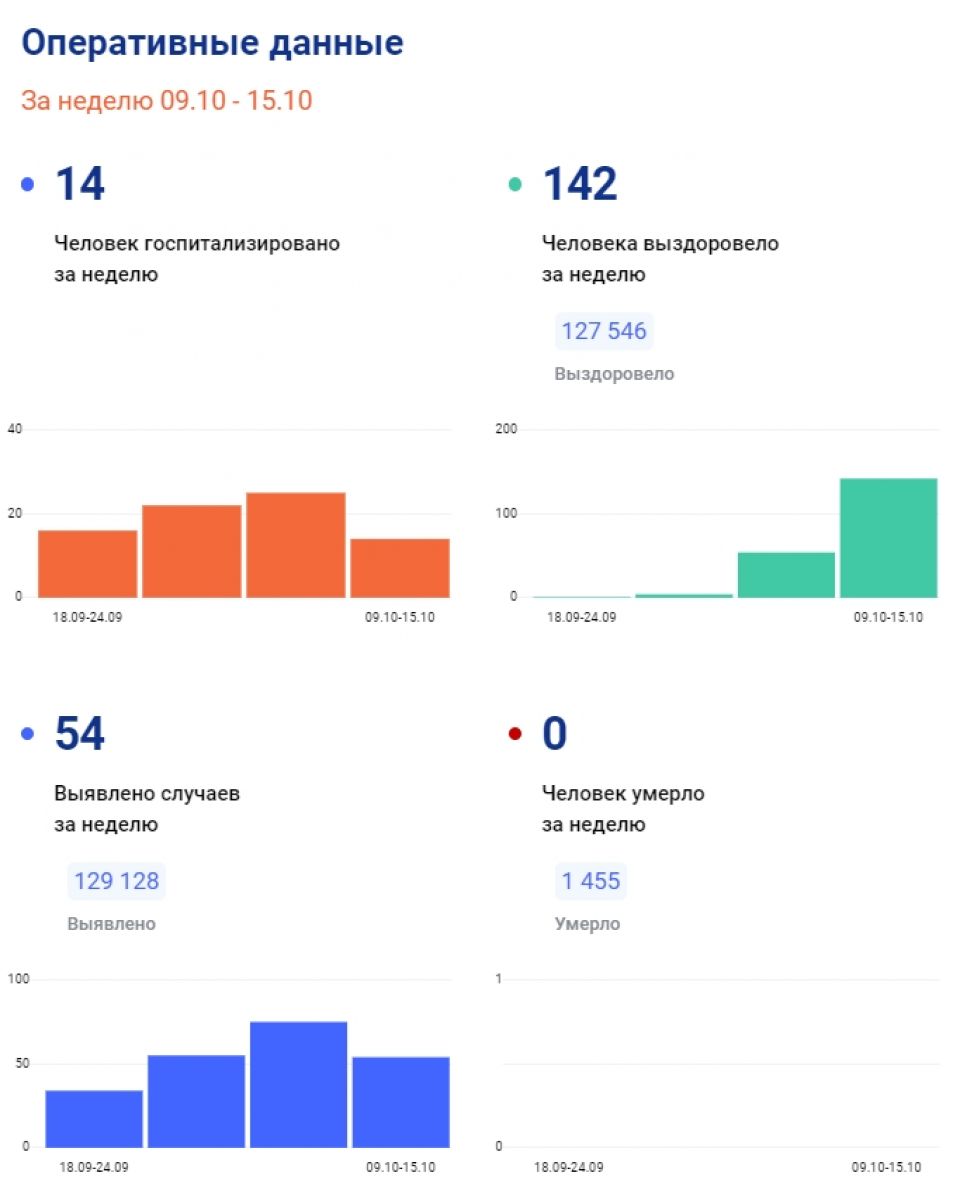Select the 1 455 deaths total badge
This screenshot has height=1200, width=960.
click(x=591, y=881)
